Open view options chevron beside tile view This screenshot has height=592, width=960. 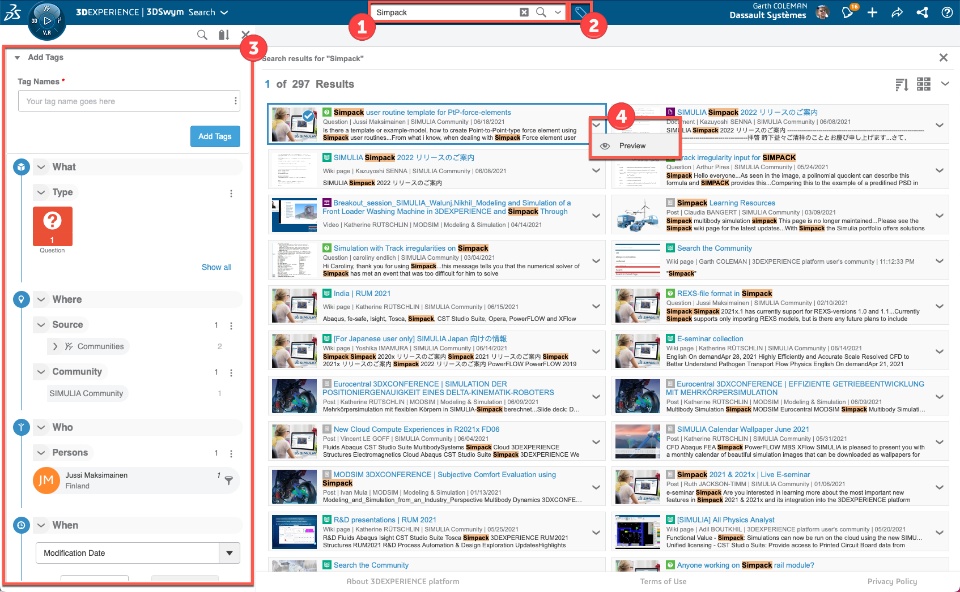[x=945, y=84]
